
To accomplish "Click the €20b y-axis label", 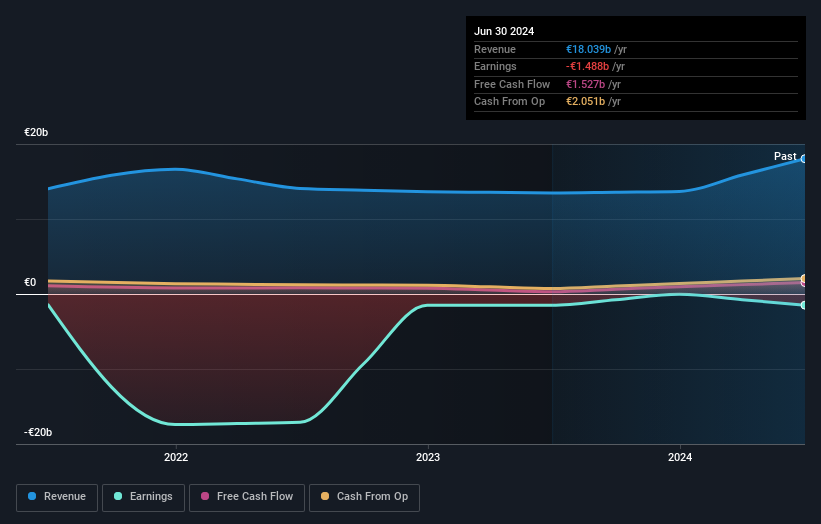I will click(36, 132).
